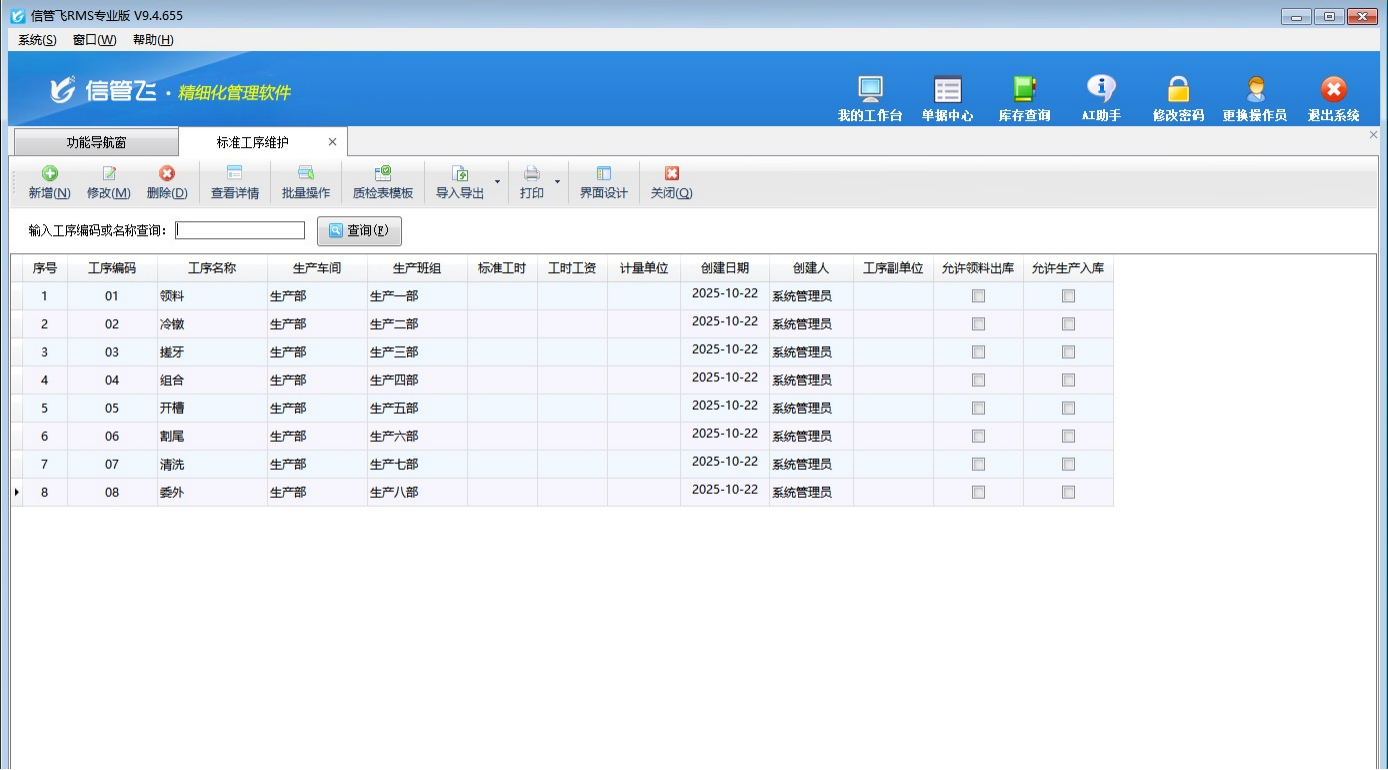Image resolution: width=1388 pixels, height=770 pixels.
Task: Switch to the 功能导航窗 tab
Action: 96,142
